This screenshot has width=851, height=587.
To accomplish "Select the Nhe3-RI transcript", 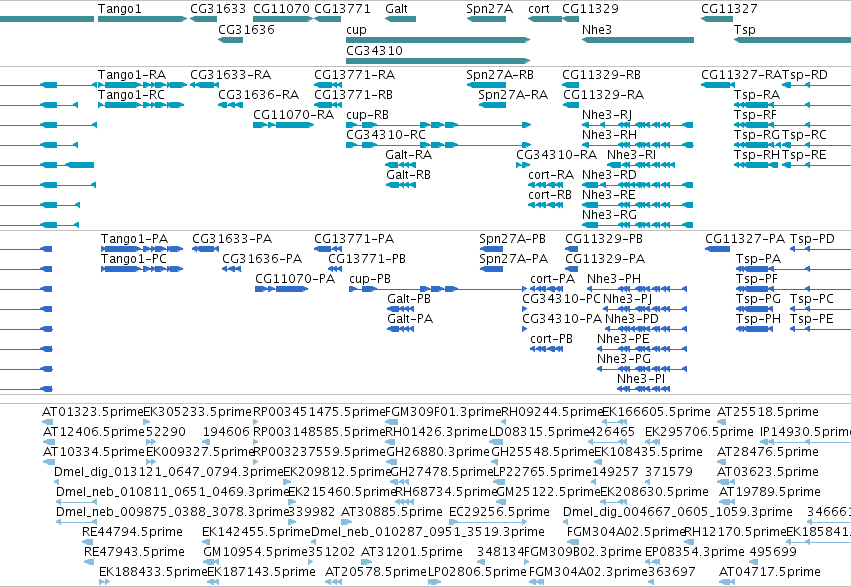I will point(641,165).
